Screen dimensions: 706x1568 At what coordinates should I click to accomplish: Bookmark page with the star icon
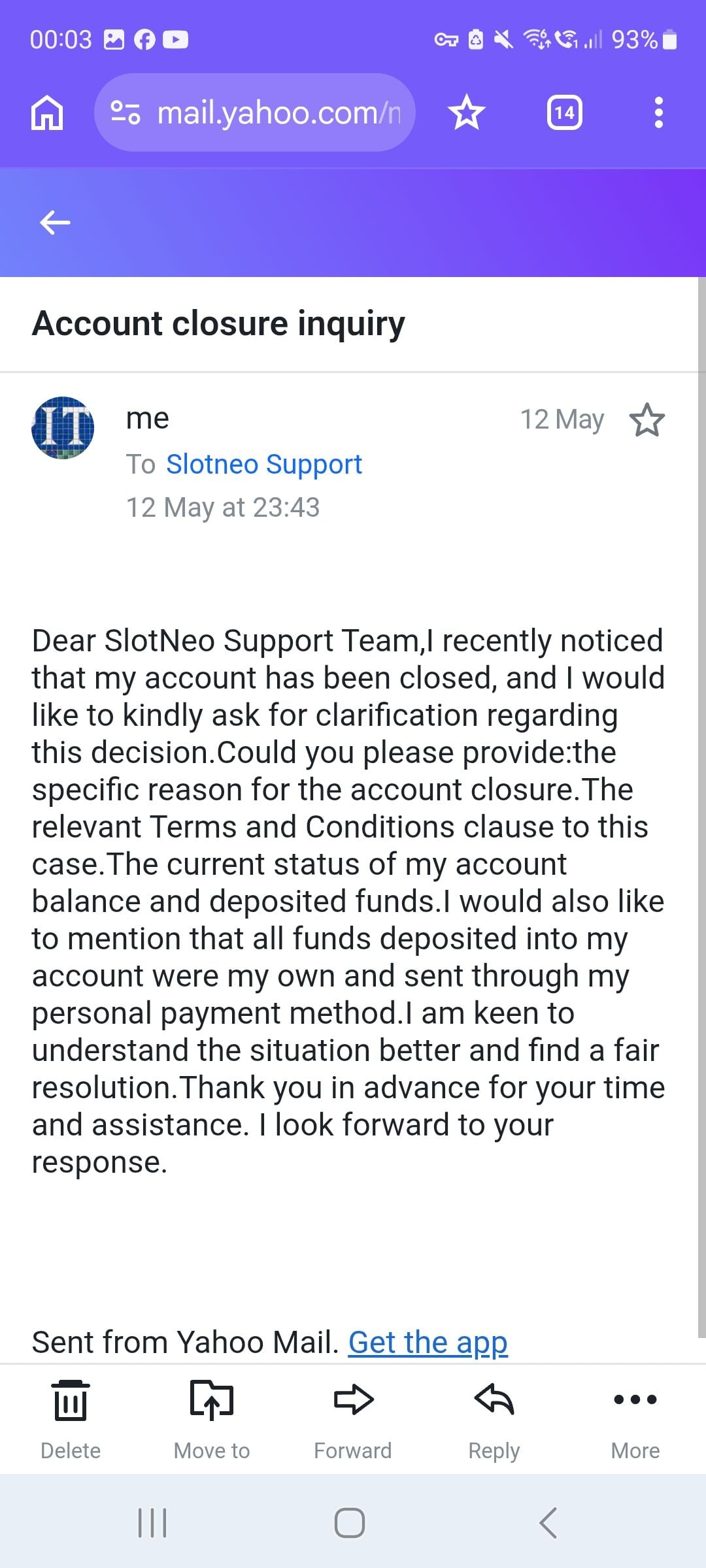(x=467, y=113)
